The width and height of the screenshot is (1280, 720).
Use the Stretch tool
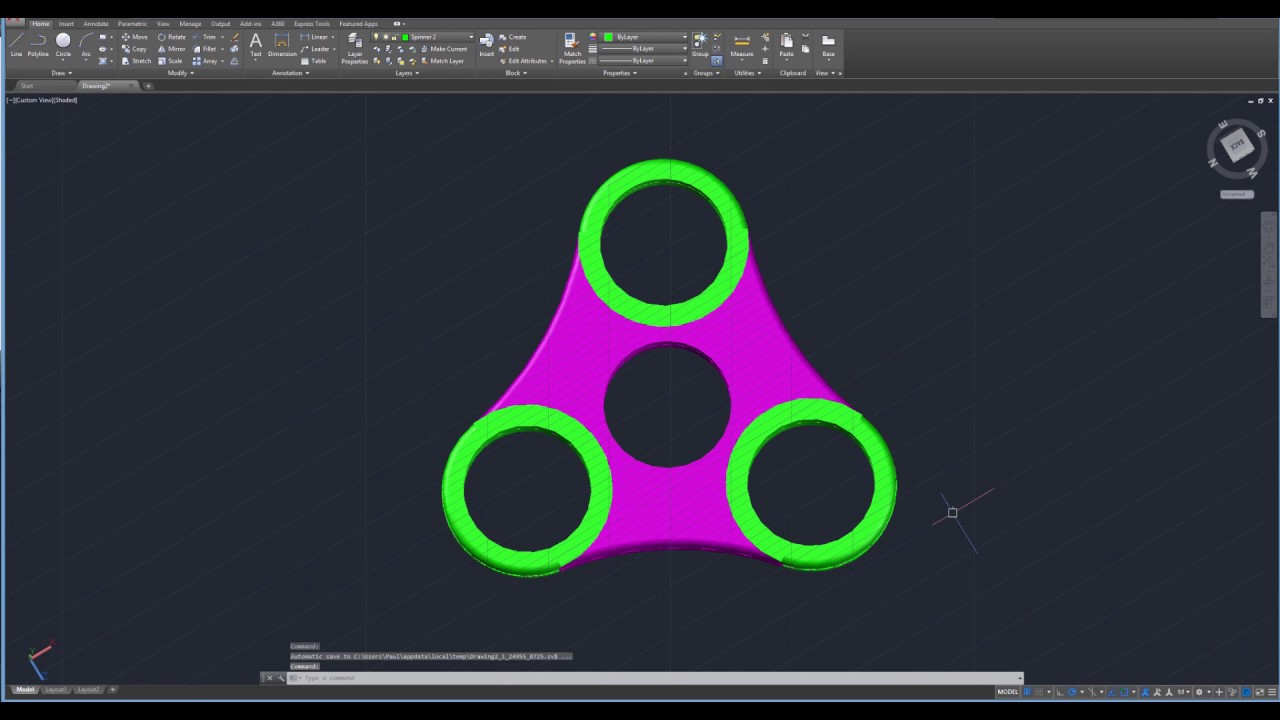137,61
